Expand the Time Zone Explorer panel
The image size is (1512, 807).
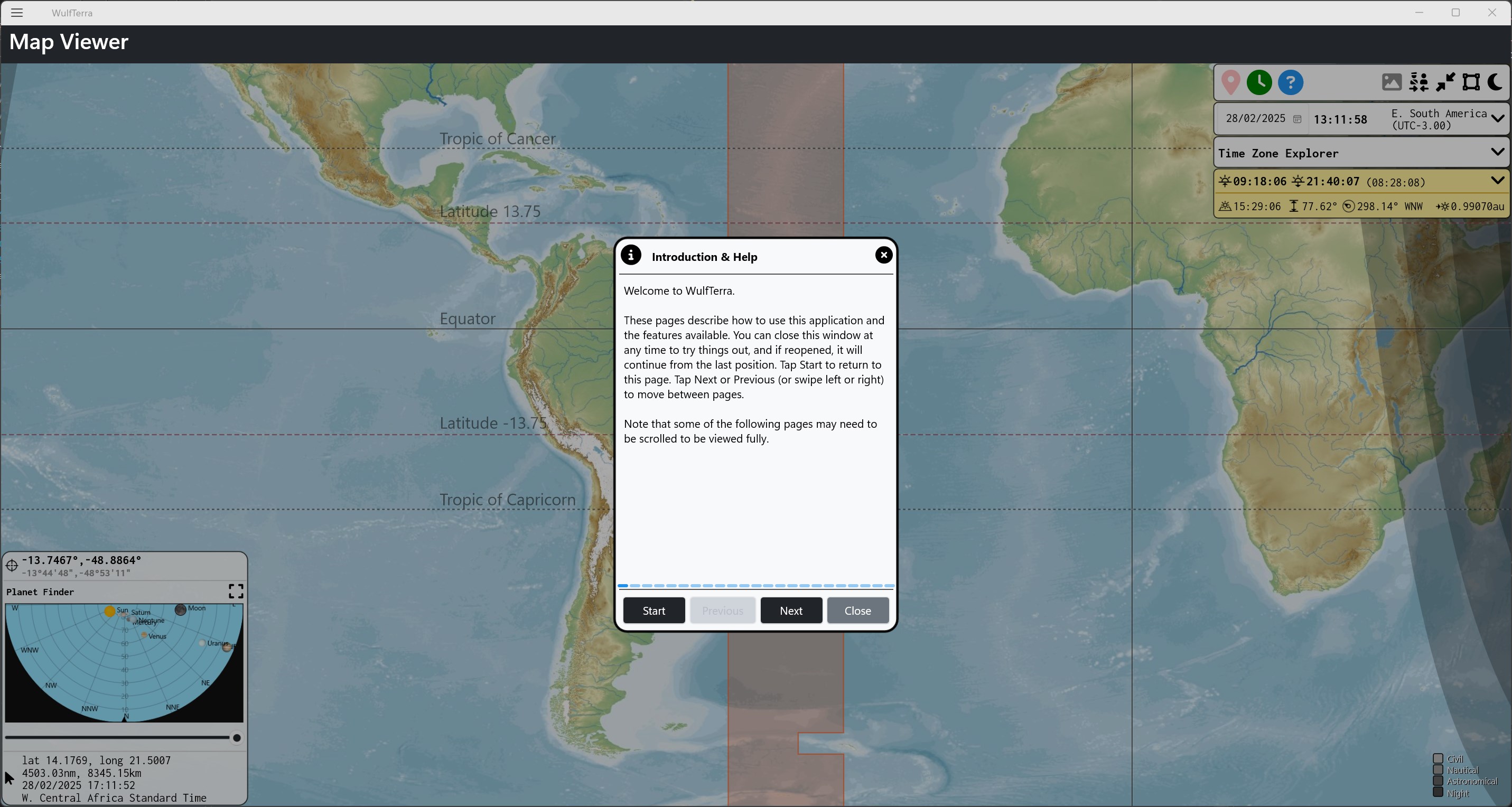1497,153
